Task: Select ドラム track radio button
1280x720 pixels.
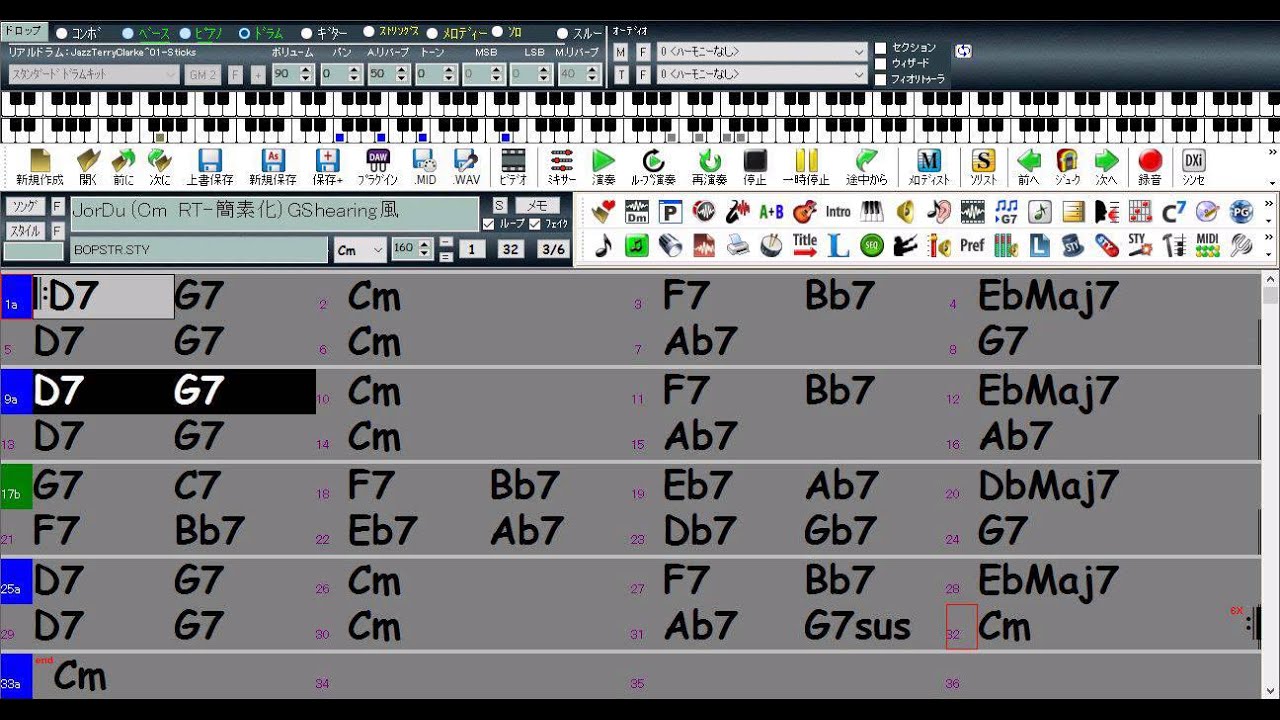Action: (244, 33)
